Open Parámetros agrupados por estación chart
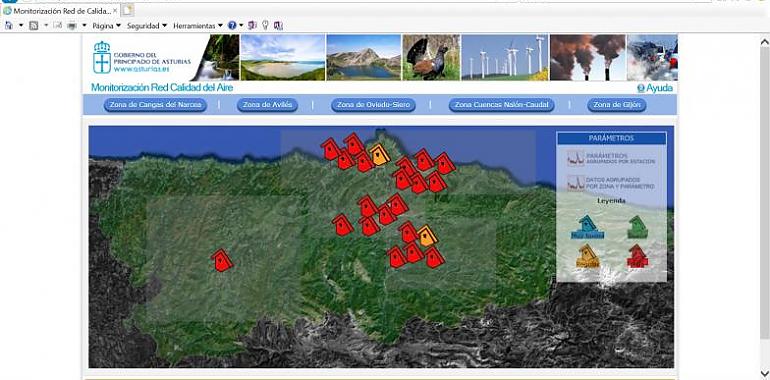The height and width of the screenshot is (380, 770). pyautogui.click(x=611, y=159)
